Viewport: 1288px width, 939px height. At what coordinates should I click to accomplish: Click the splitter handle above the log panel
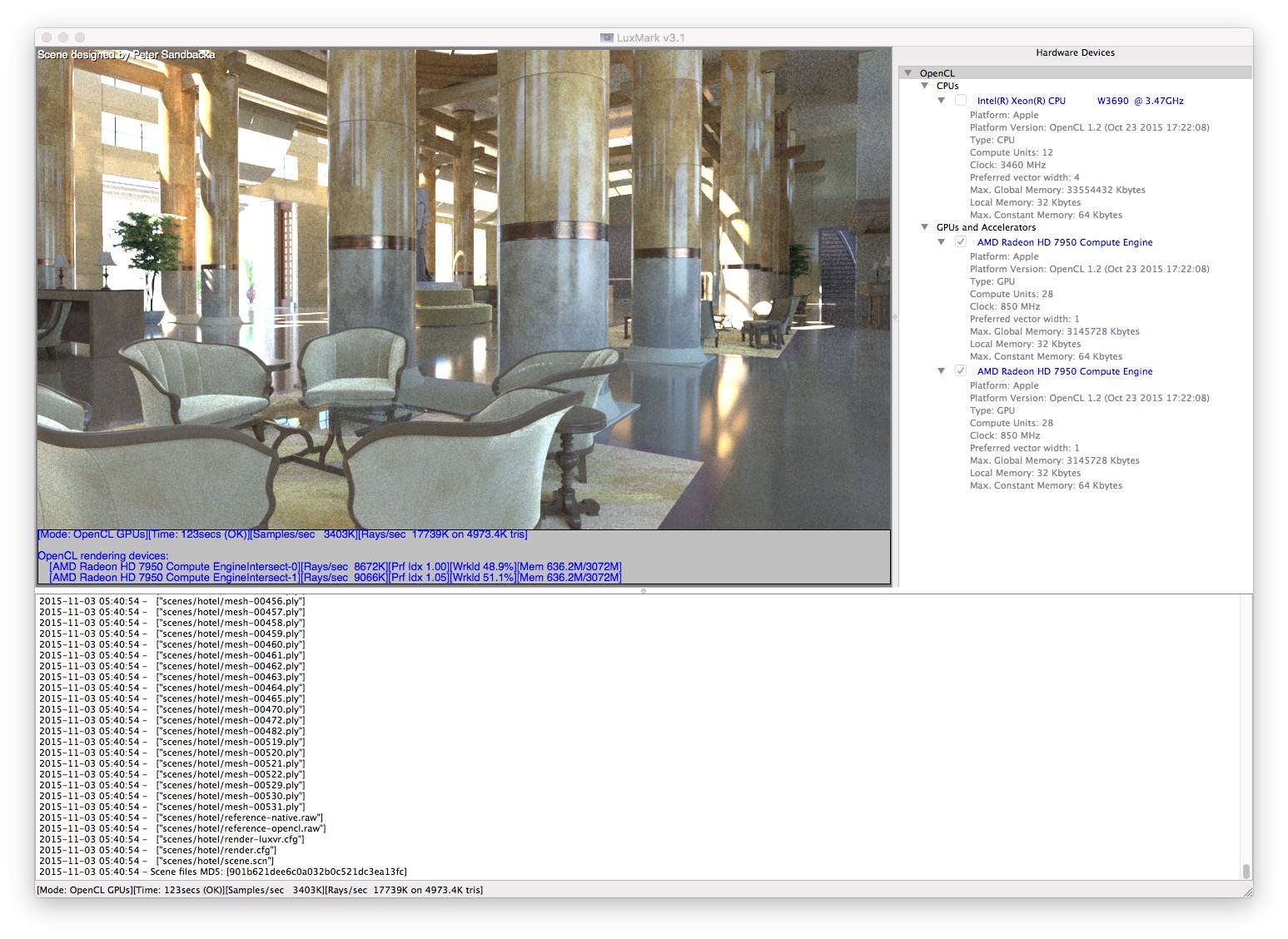point(644,590)
